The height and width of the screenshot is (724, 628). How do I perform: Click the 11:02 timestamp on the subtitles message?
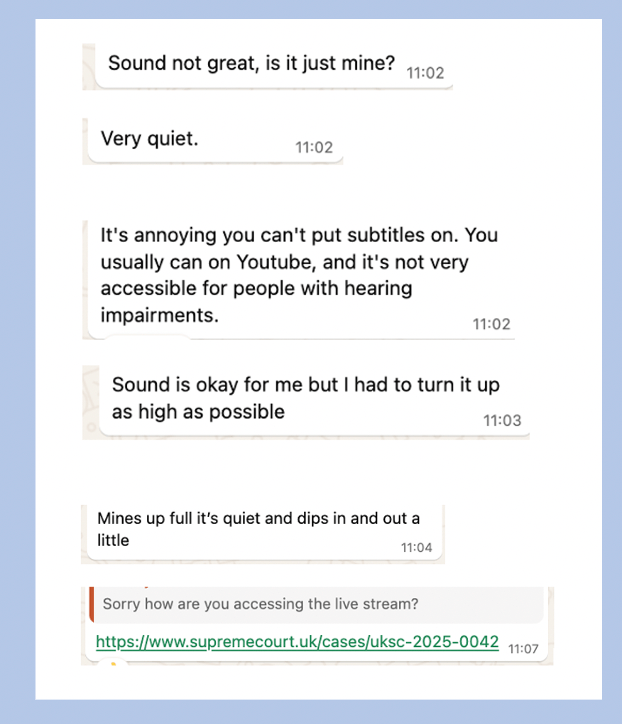492,324
